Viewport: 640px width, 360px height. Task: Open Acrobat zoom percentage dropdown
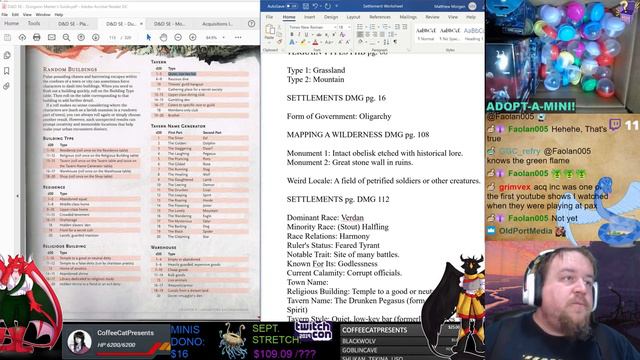224,37
